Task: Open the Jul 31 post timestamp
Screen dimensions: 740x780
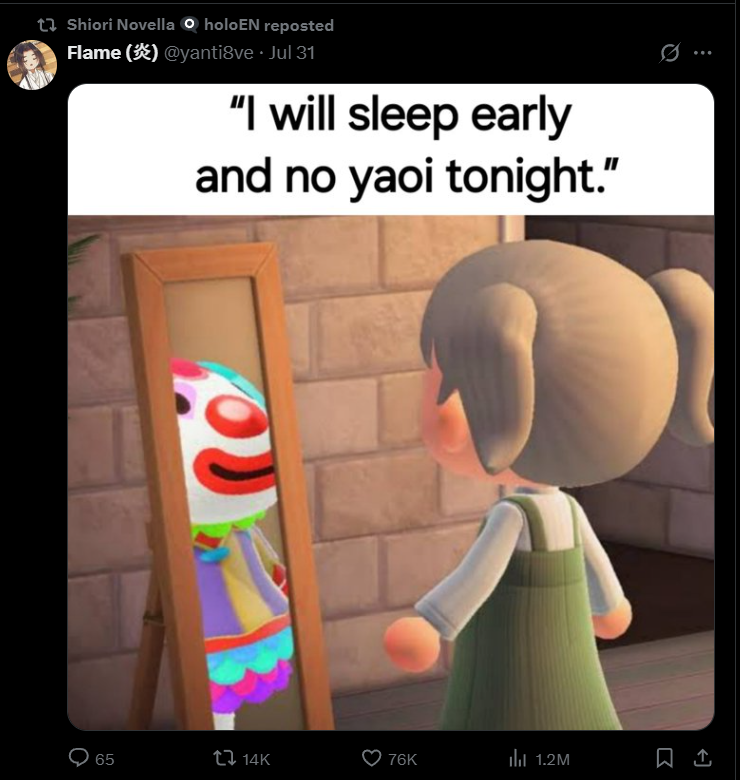Action: click(291, 53)
